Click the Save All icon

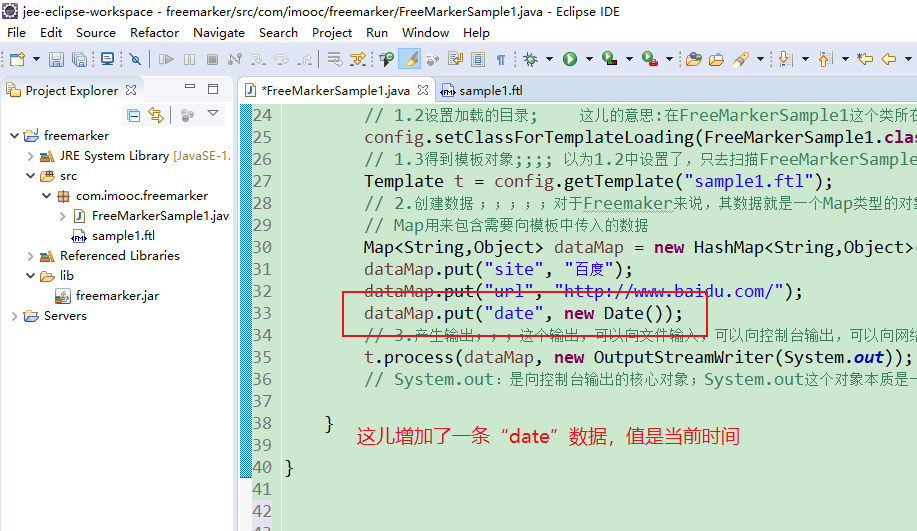(79, 59)
